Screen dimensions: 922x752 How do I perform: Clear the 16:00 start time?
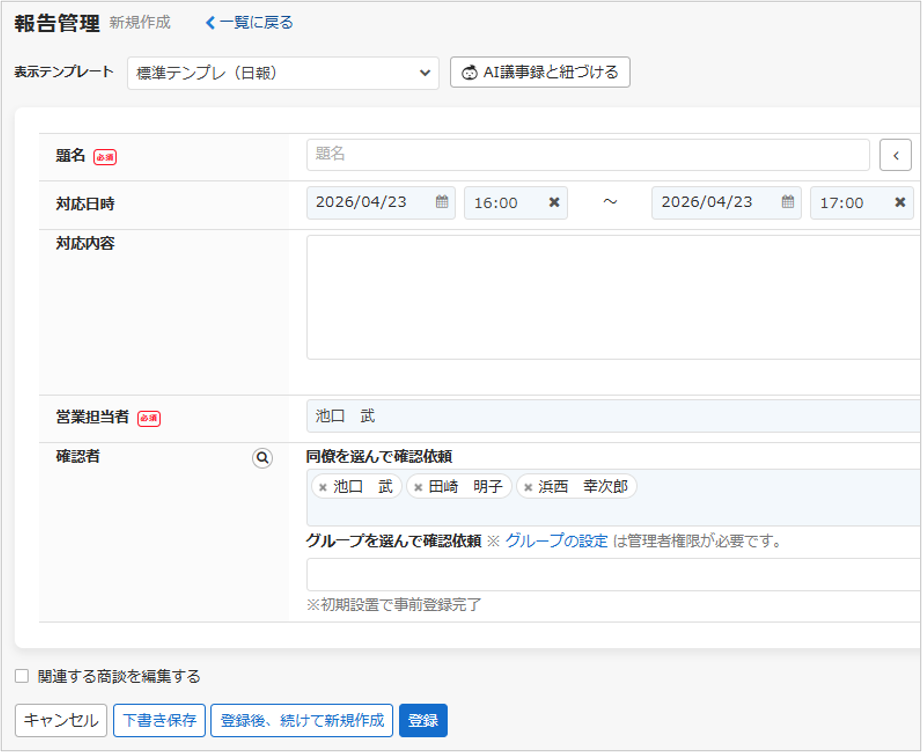(554, 203)
